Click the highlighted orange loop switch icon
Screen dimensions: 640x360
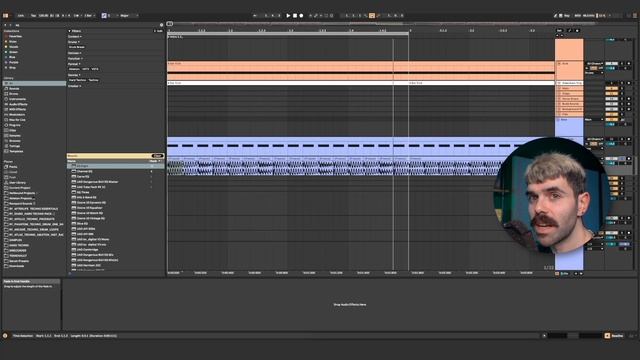(x=371, y=16)
